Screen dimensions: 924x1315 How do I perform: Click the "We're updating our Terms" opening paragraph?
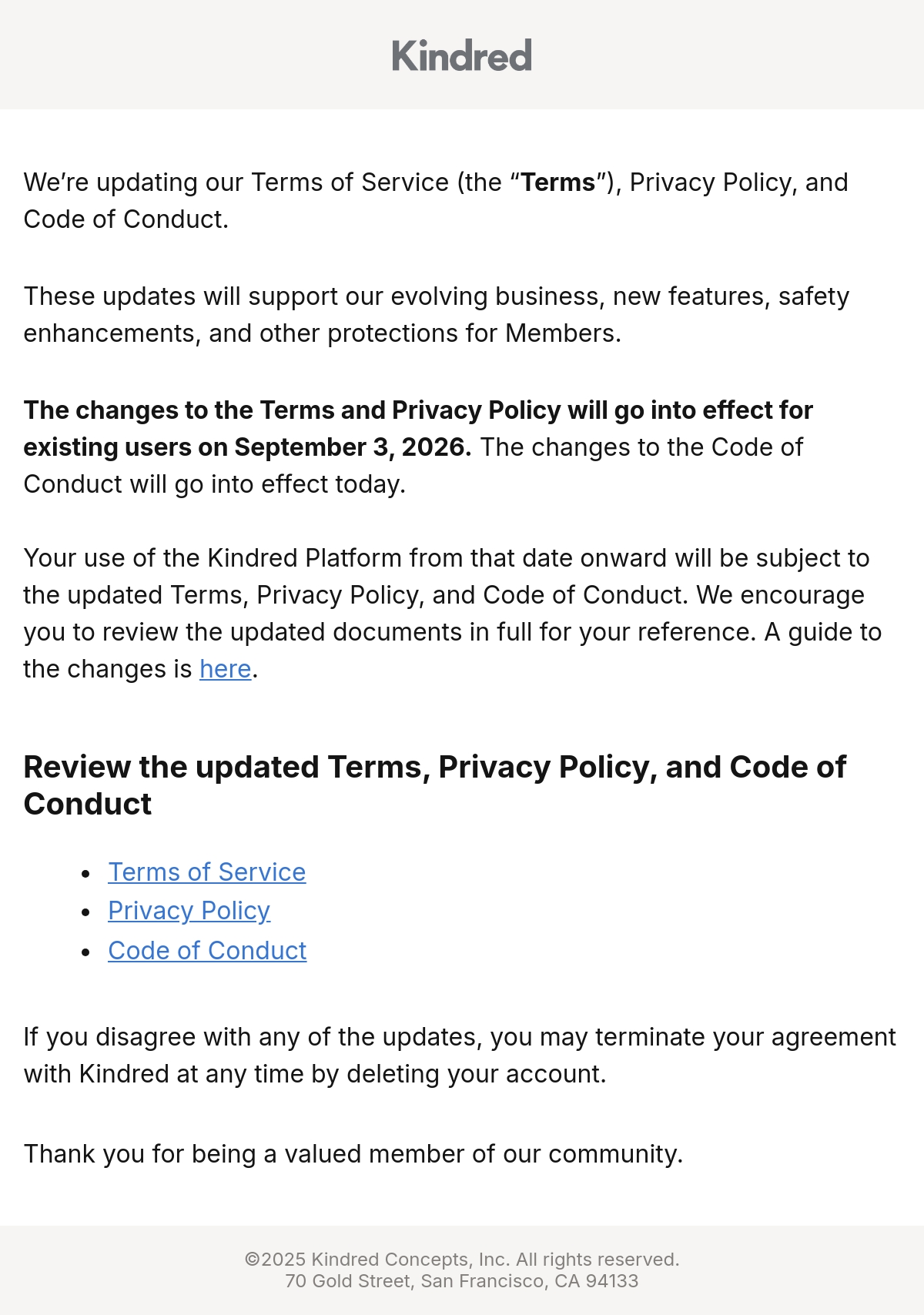tap(436, 201)
